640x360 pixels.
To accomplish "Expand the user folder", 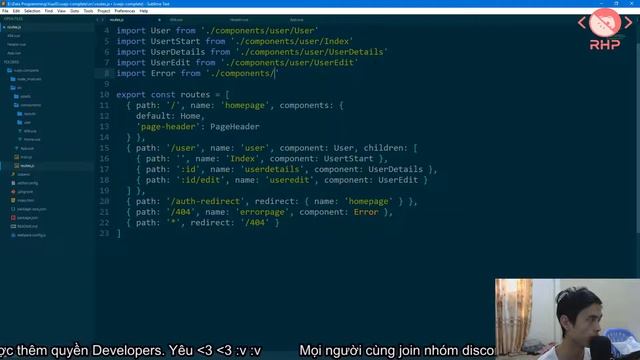I will tap(20, 122).
